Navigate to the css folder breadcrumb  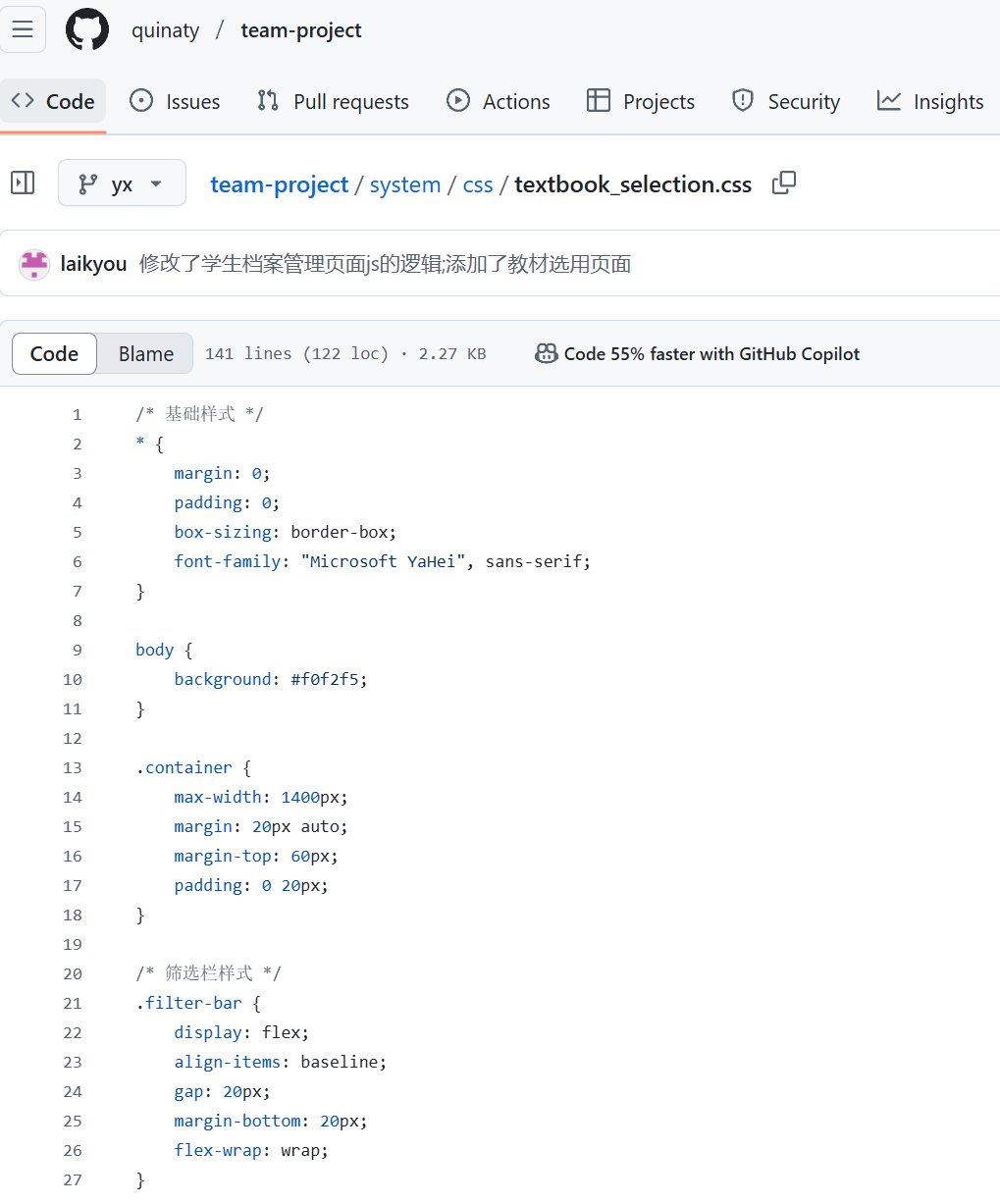(x=478, y=184)
